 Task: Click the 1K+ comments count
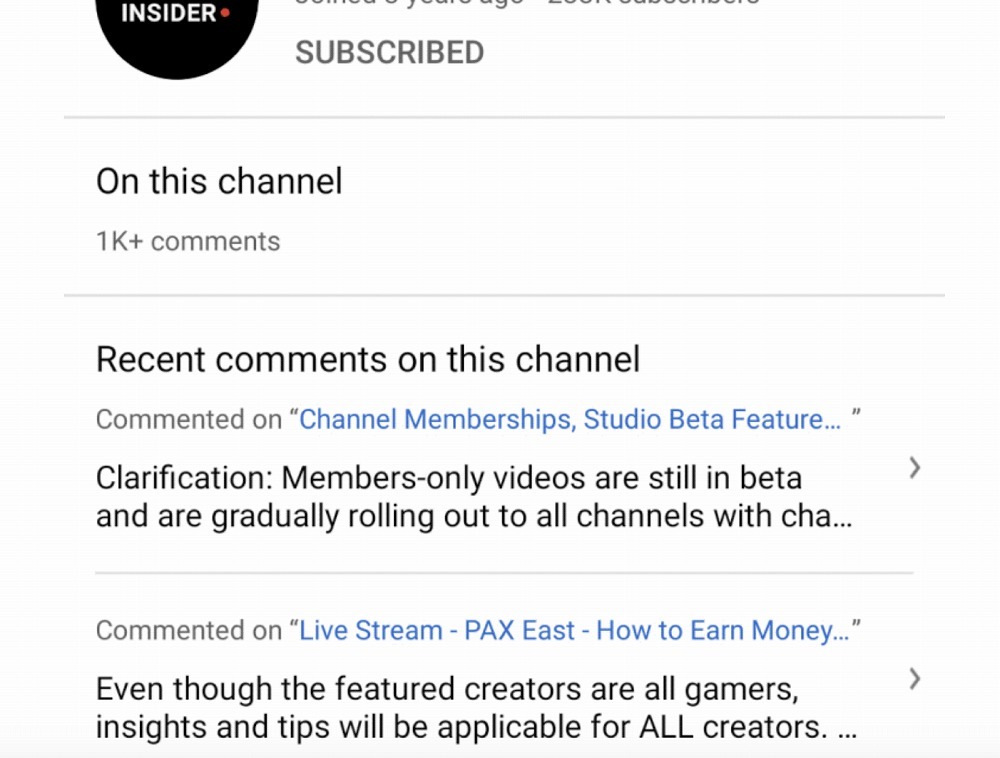pyautogui.click(x=188, y=242)
